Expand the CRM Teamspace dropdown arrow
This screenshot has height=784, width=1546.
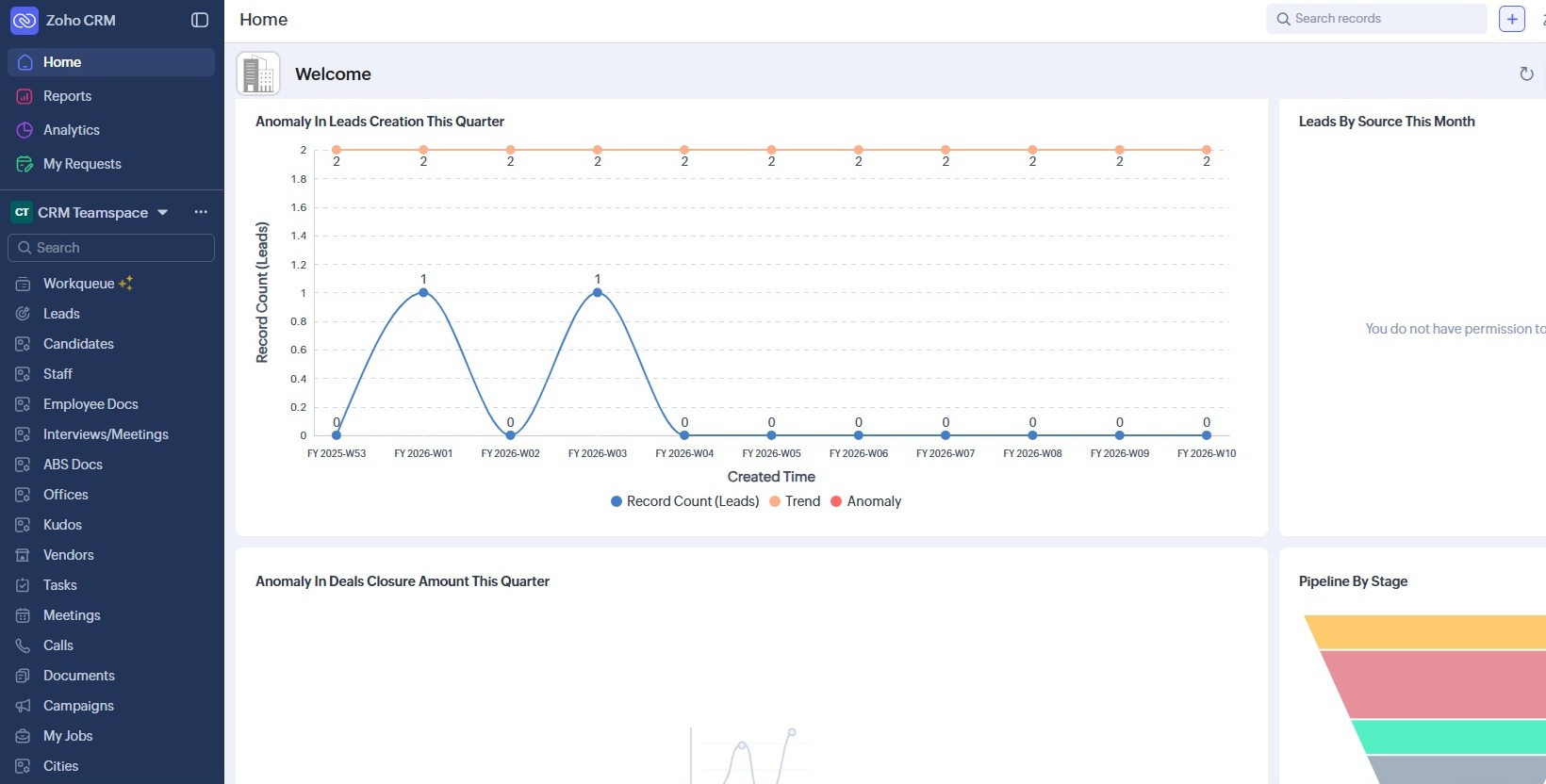[163, 212]
